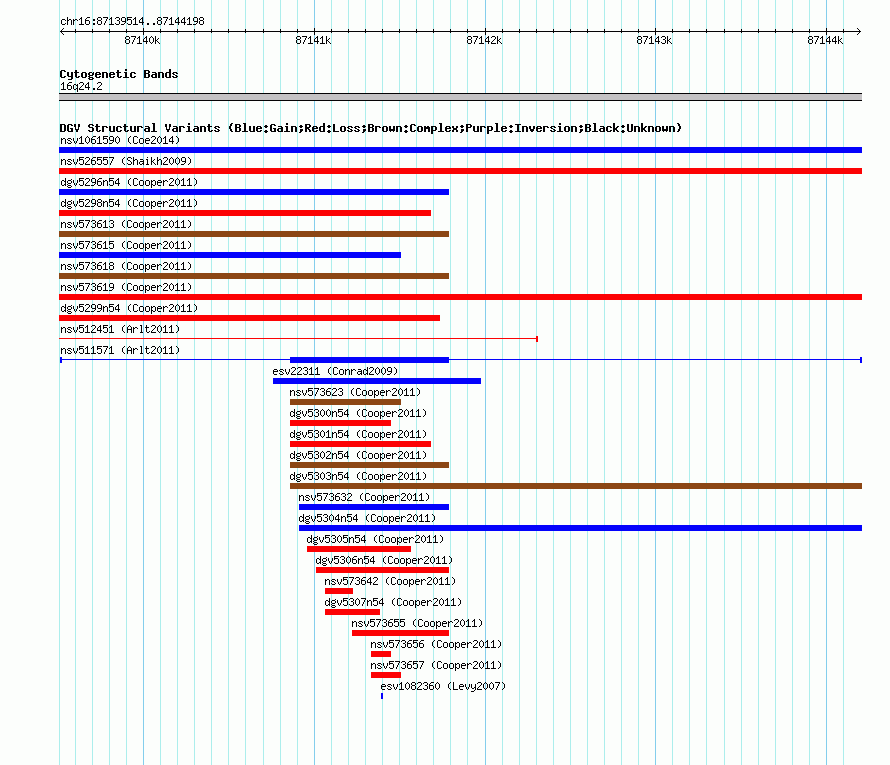
Task: Open the nsv573619 (Cooper2011) label
Action: point(126,287)
